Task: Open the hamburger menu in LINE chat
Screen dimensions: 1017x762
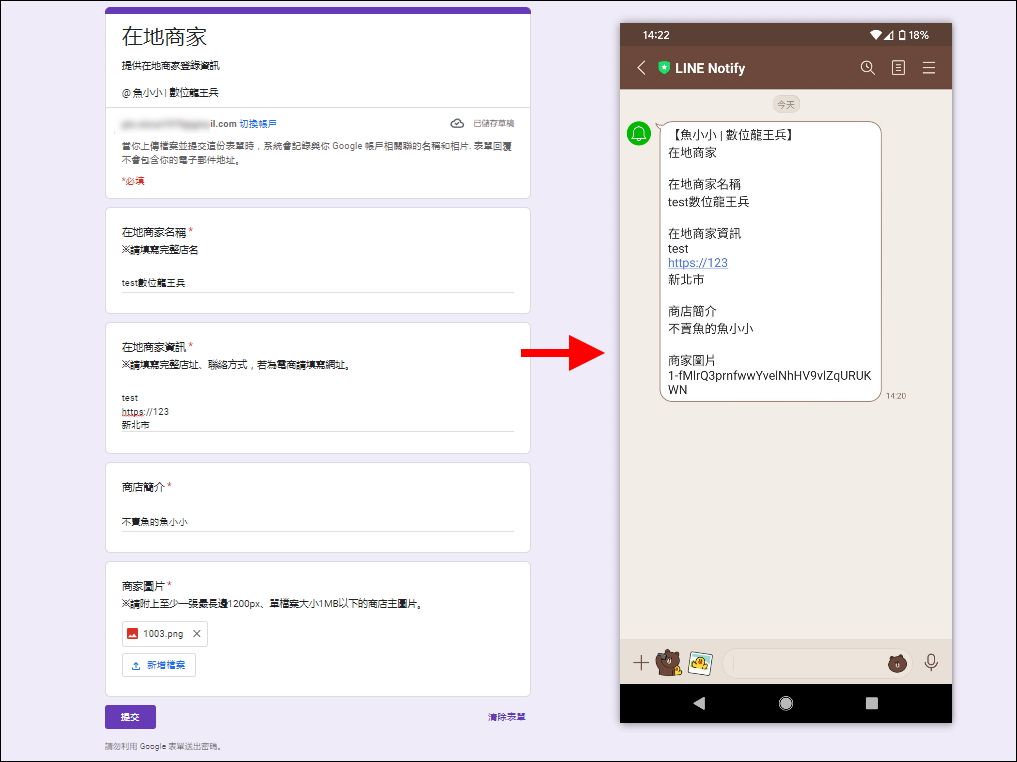Action: click(929, 67)
